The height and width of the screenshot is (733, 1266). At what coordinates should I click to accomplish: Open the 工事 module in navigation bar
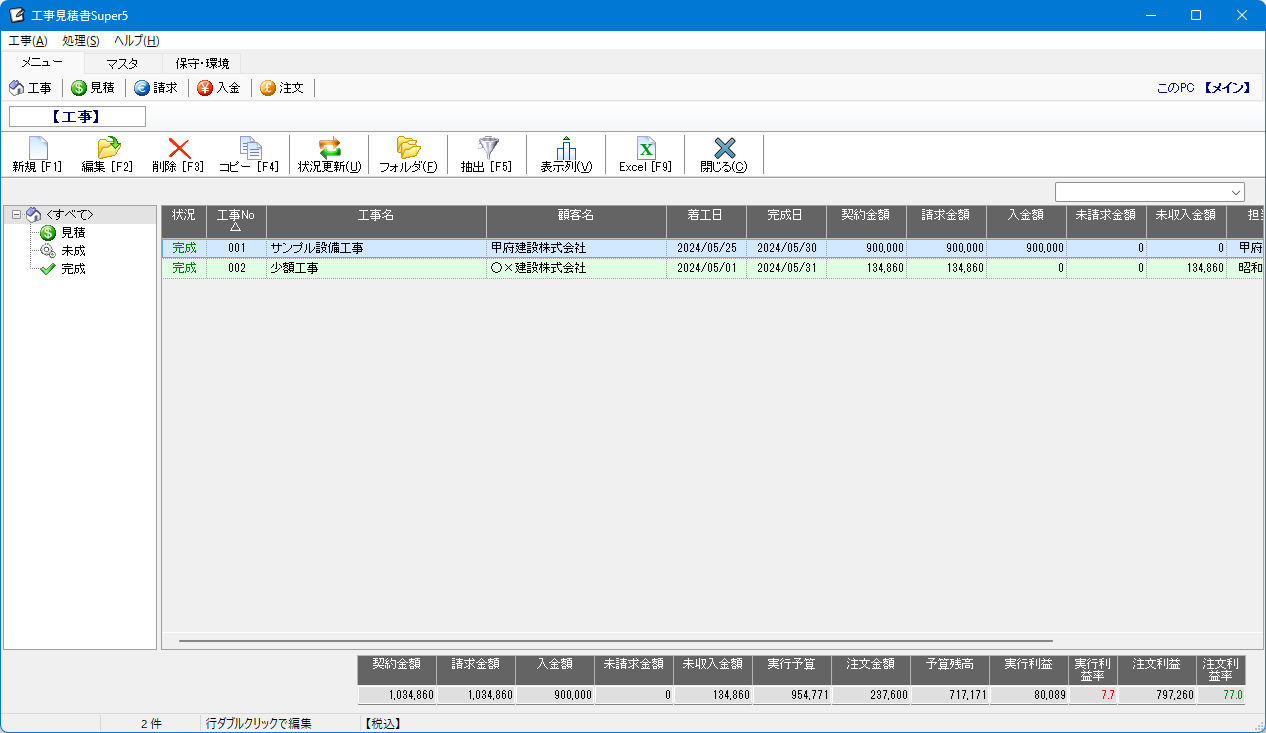coord(31,88)
